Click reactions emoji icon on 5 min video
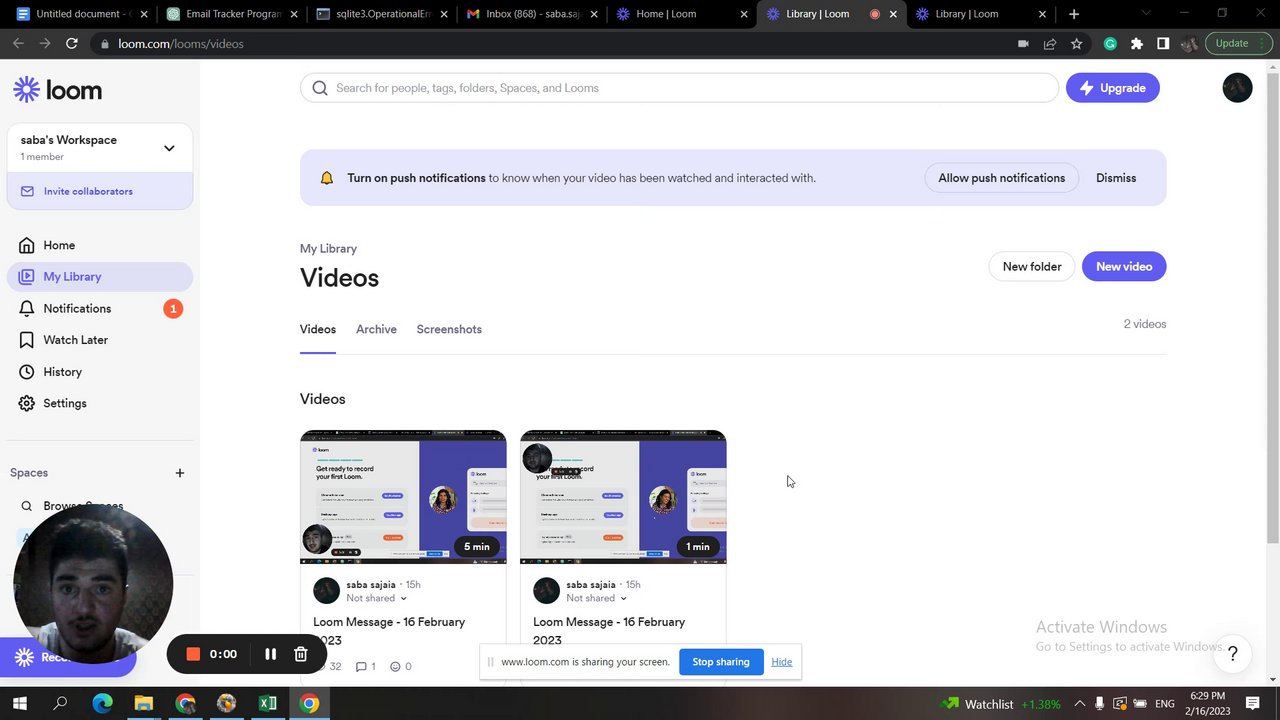 [395, 667]
